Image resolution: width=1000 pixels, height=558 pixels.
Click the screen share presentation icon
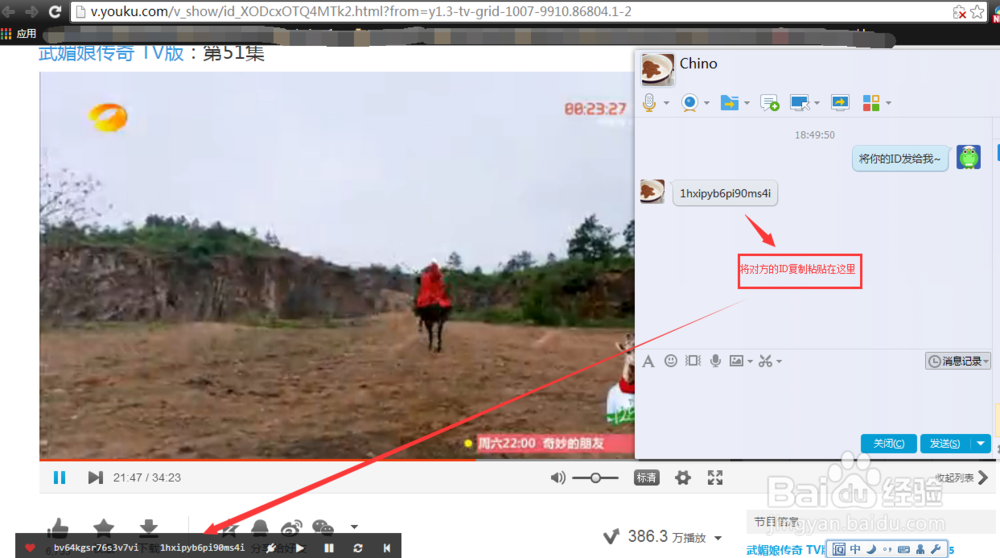(x=840, y=103)
